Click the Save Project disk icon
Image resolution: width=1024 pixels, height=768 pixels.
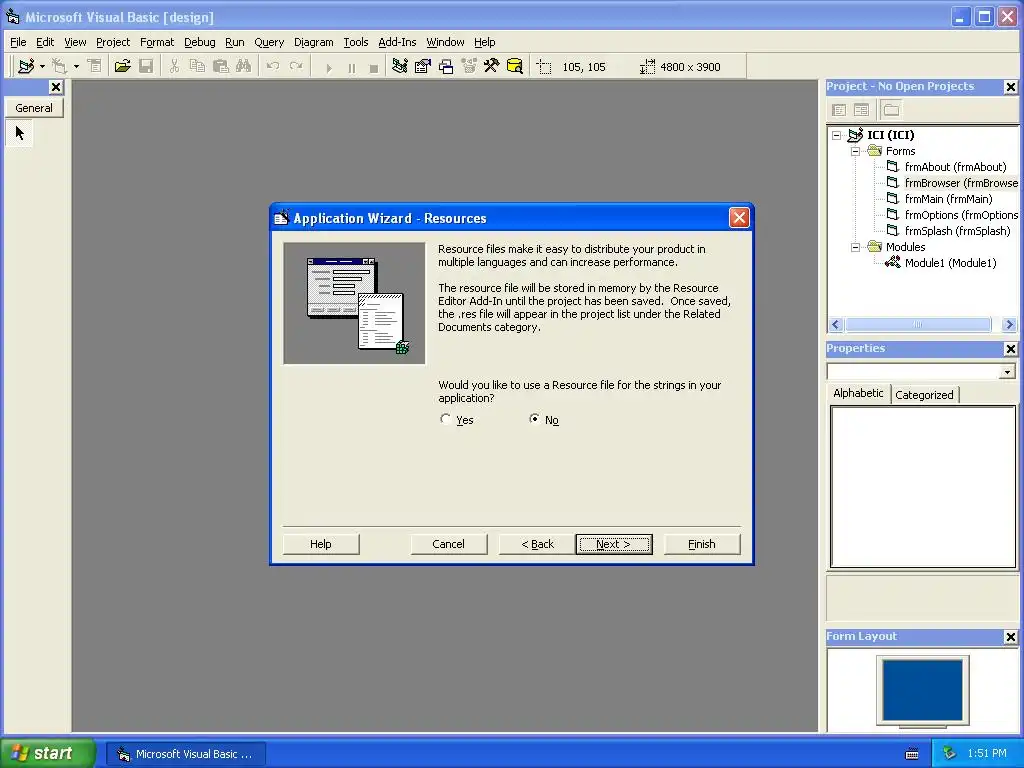[146, 66]
